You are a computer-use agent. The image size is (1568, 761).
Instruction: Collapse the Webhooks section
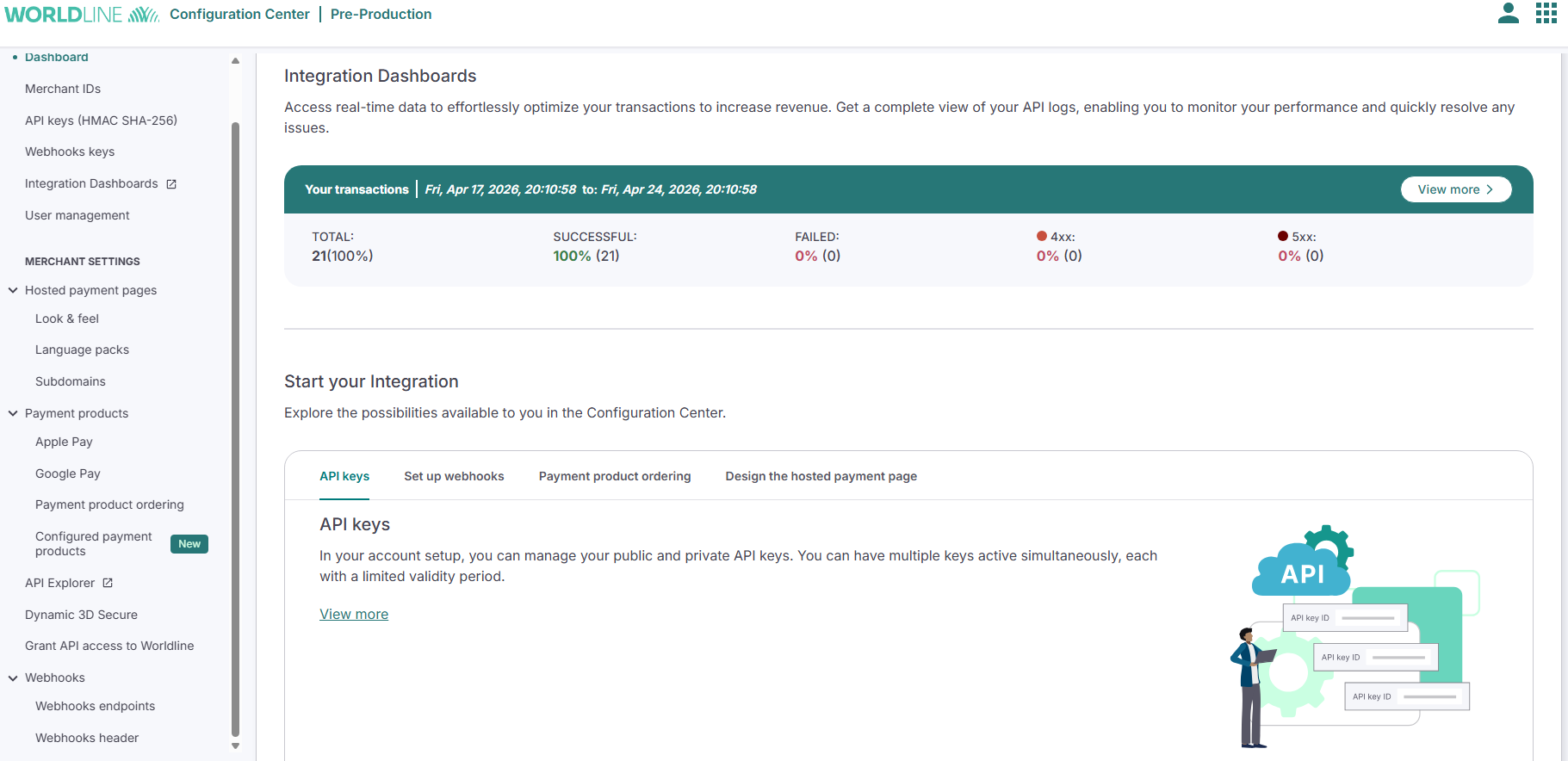(13, 677)
